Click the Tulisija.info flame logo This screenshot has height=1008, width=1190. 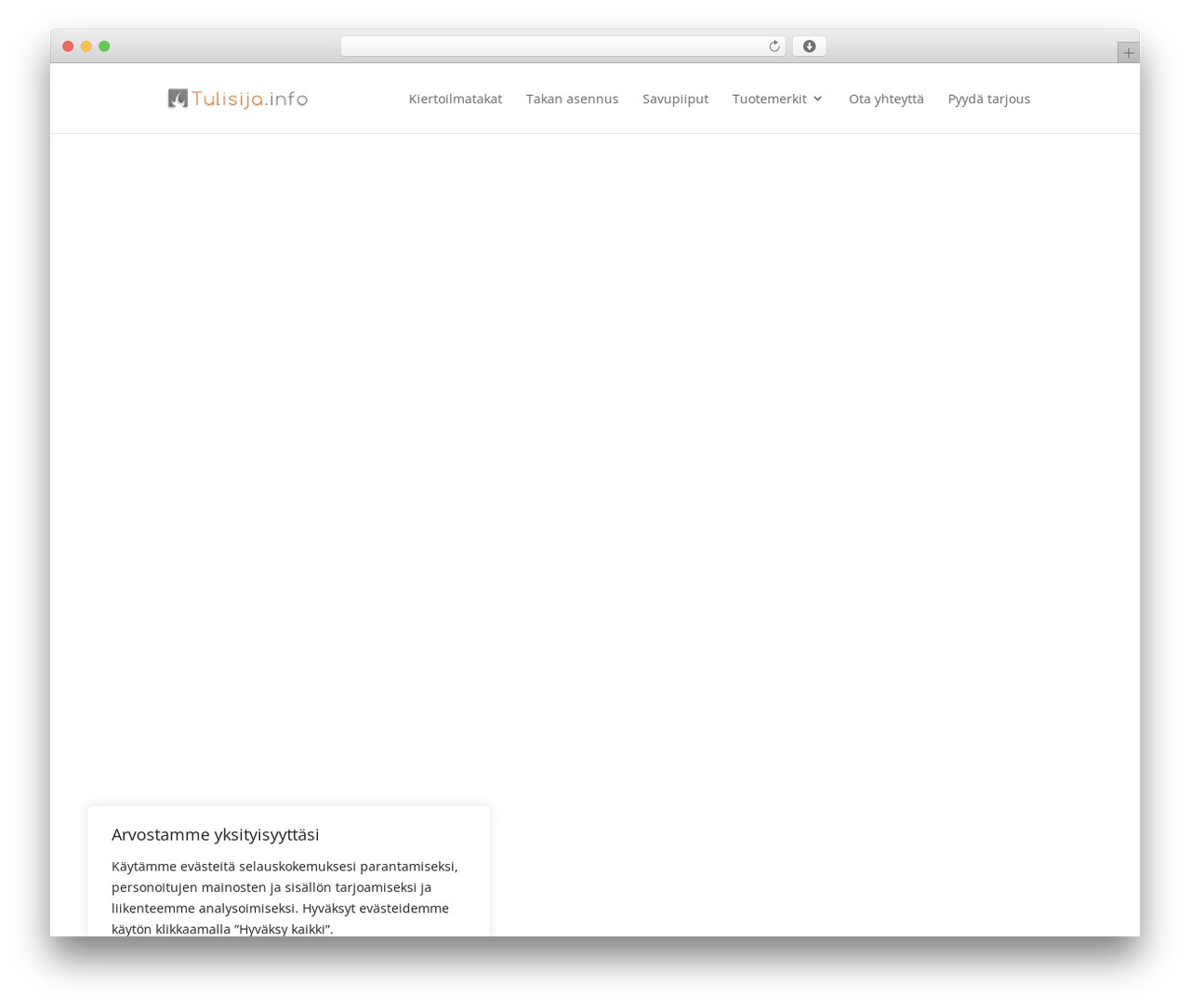click(238, 99)
